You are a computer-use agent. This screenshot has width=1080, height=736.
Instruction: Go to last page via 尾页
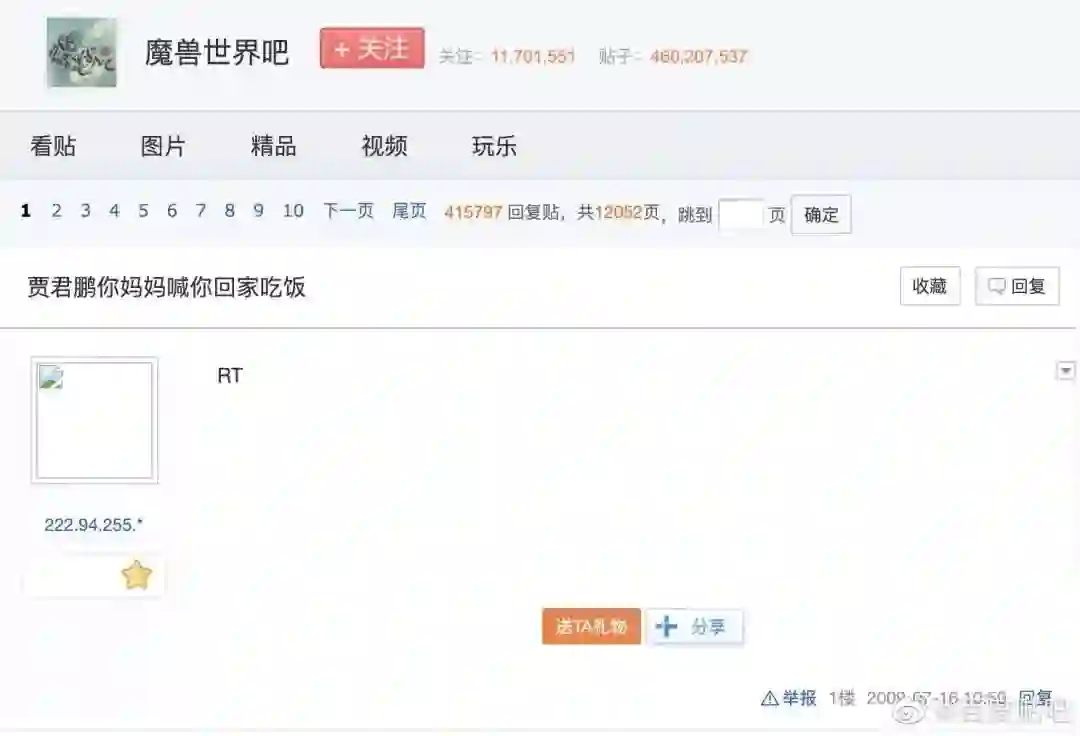coord(410,211)
